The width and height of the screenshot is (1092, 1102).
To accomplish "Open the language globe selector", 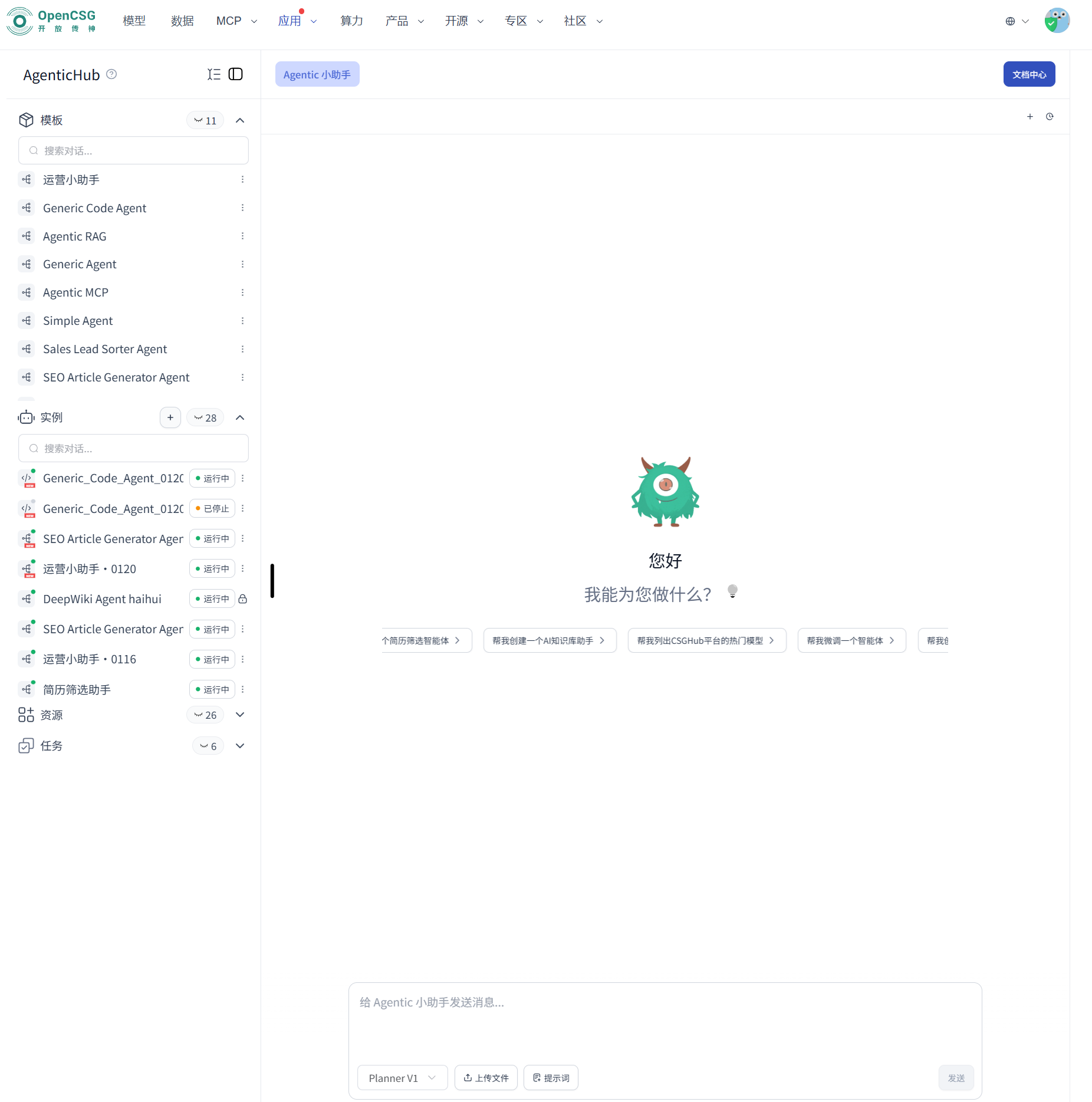I will pyautogui.click(x=1017, y=21).
